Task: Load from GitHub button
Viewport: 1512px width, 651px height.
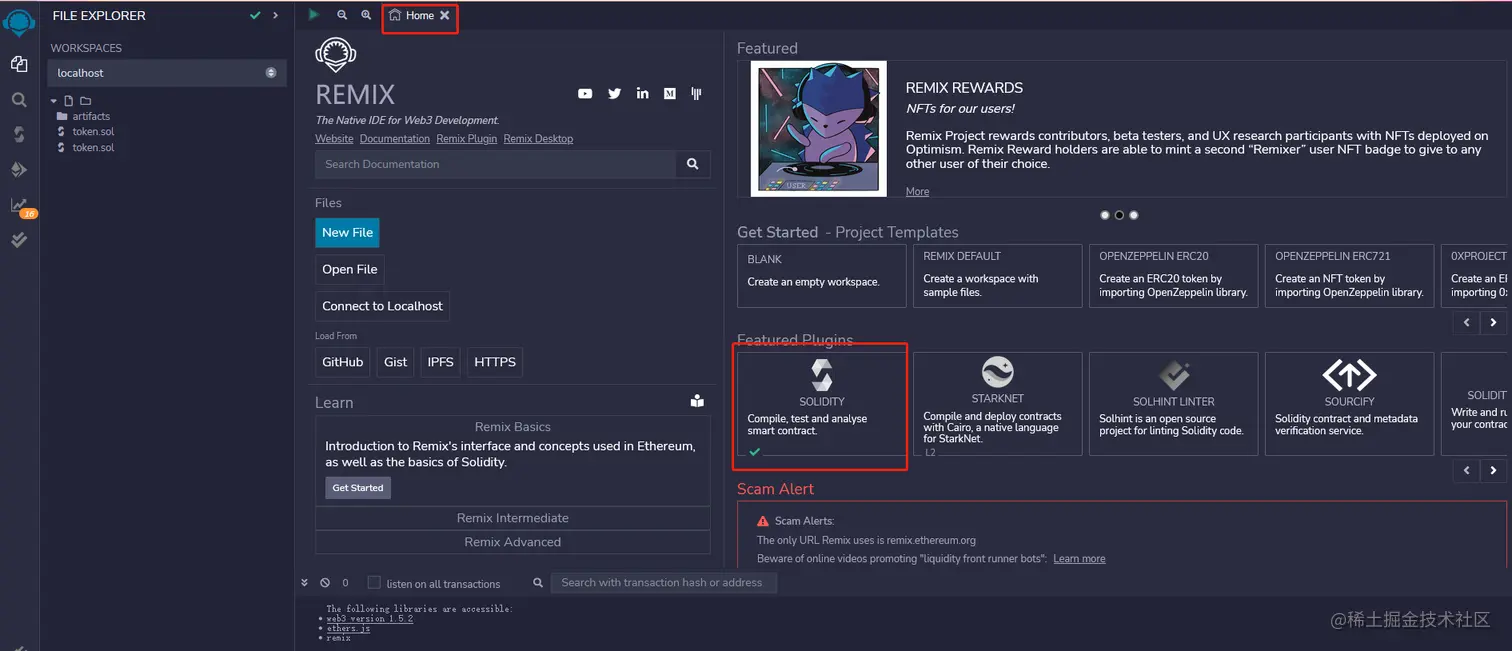Action: click(342, 362)
